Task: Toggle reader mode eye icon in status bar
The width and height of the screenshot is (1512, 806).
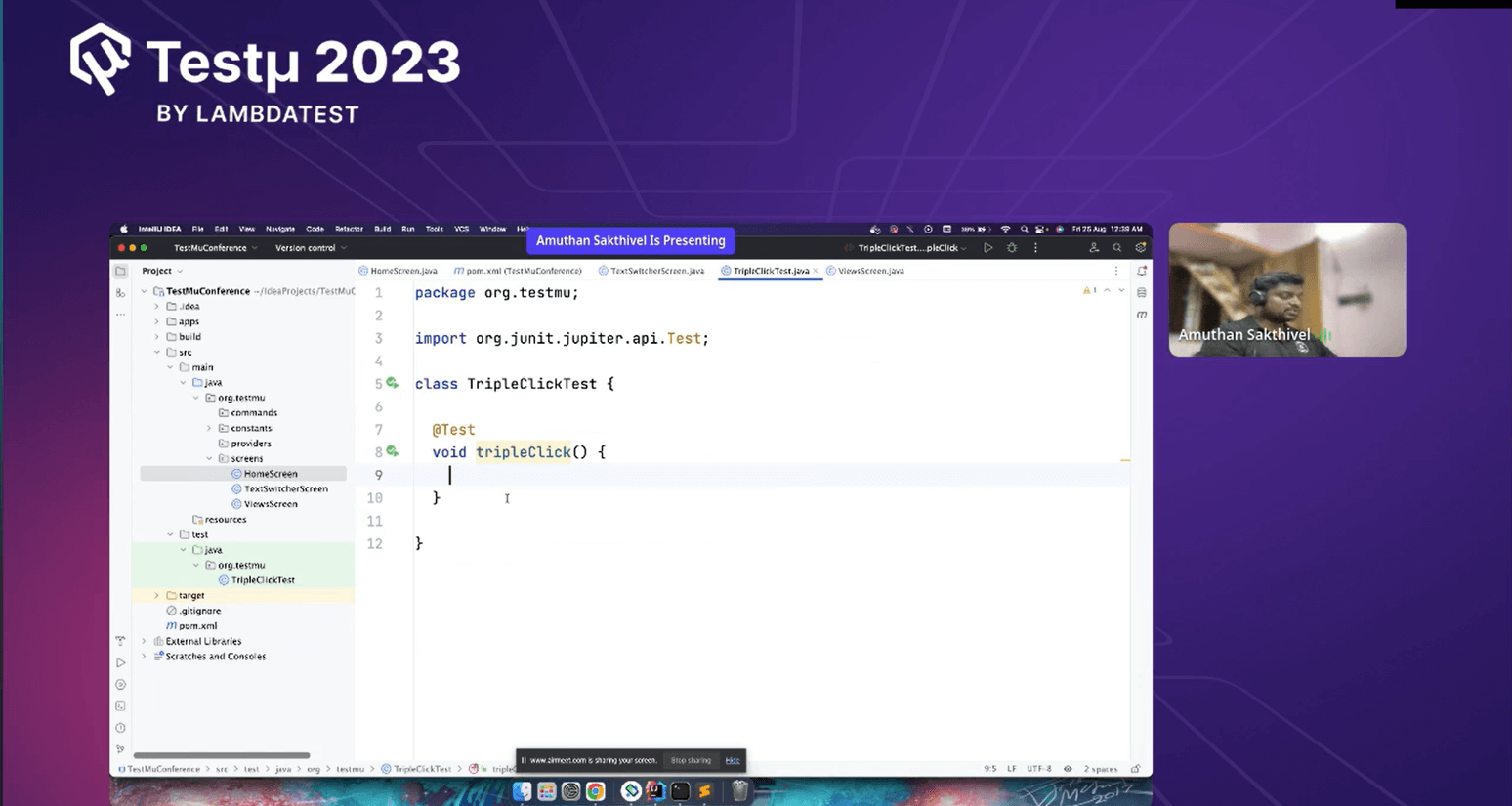Action: (x=1068, y=769)
